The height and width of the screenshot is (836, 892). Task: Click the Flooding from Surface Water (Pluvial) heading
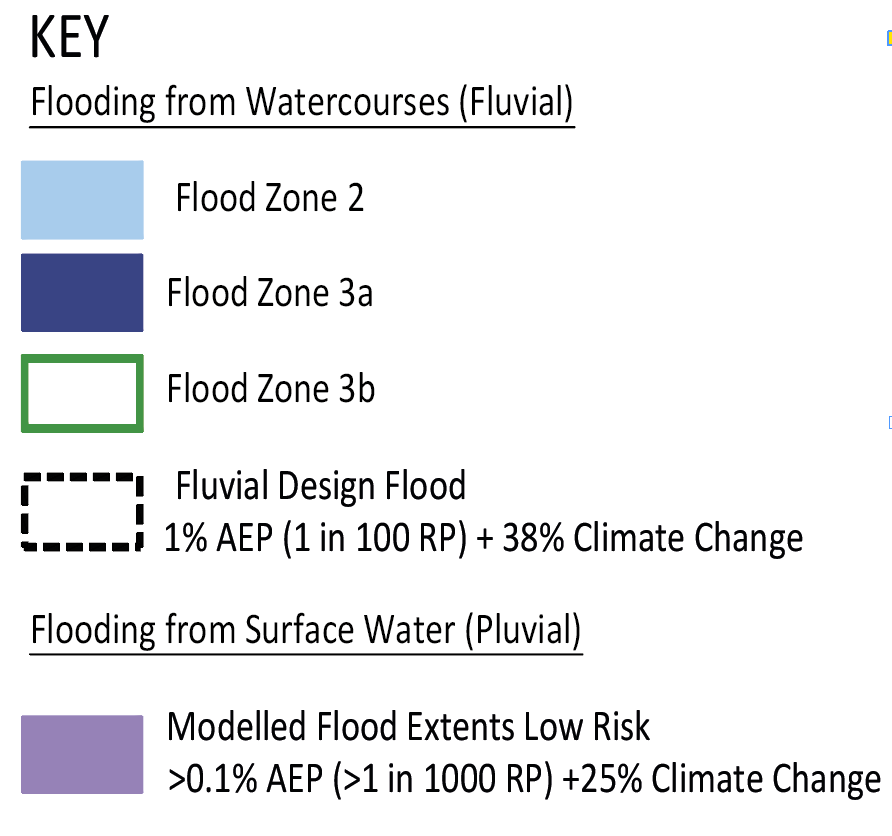tap(306, 630)
